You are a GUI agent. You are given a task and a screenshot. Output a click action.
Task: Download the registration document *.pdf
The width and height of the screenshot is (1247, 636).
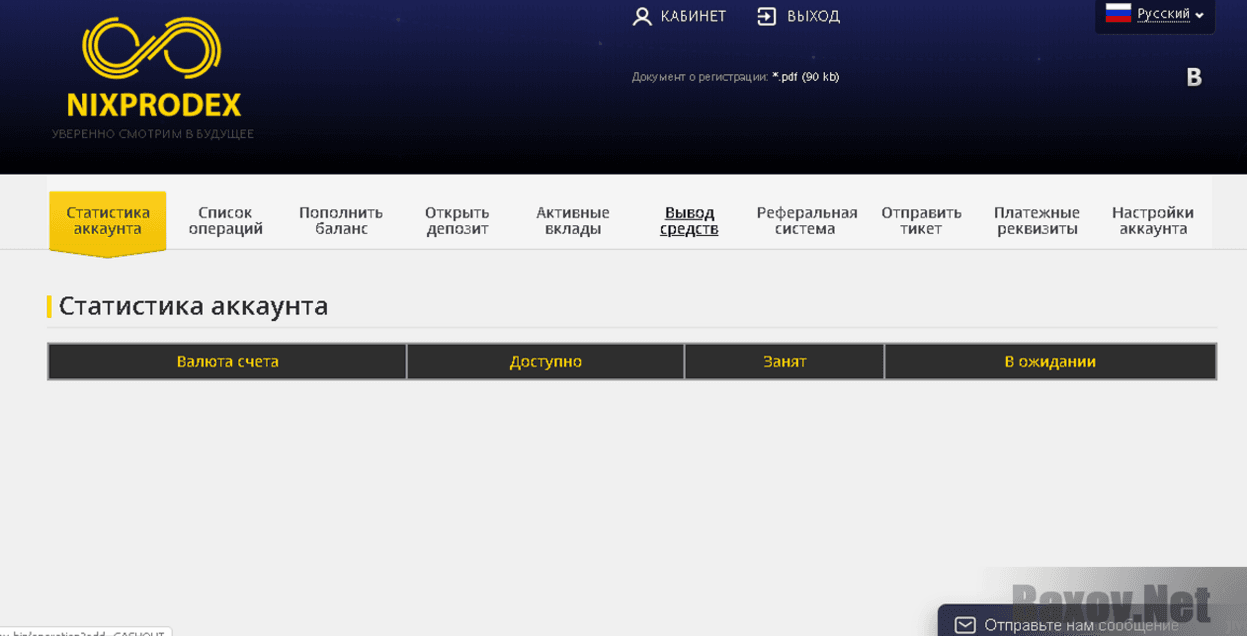(805, 77)
